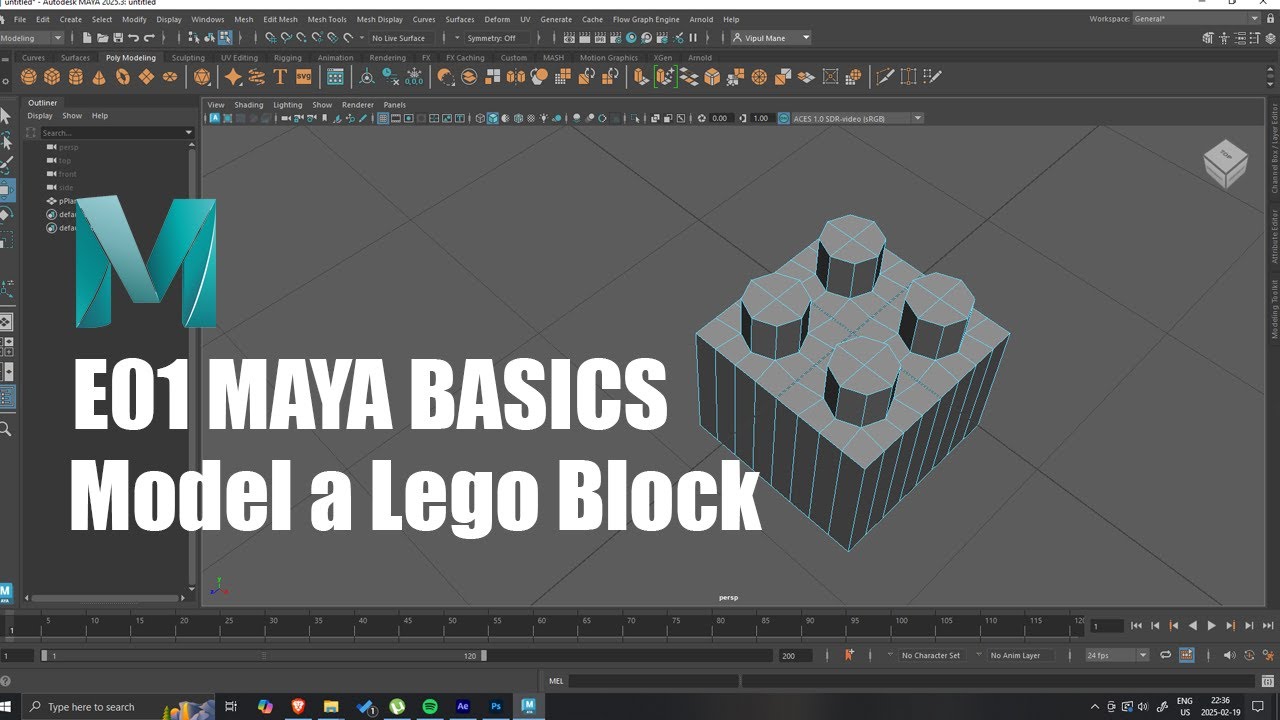Select the arrow Select tool in toolbox
The width and height of the screenshot is (1280, 720).
[6, 116]
